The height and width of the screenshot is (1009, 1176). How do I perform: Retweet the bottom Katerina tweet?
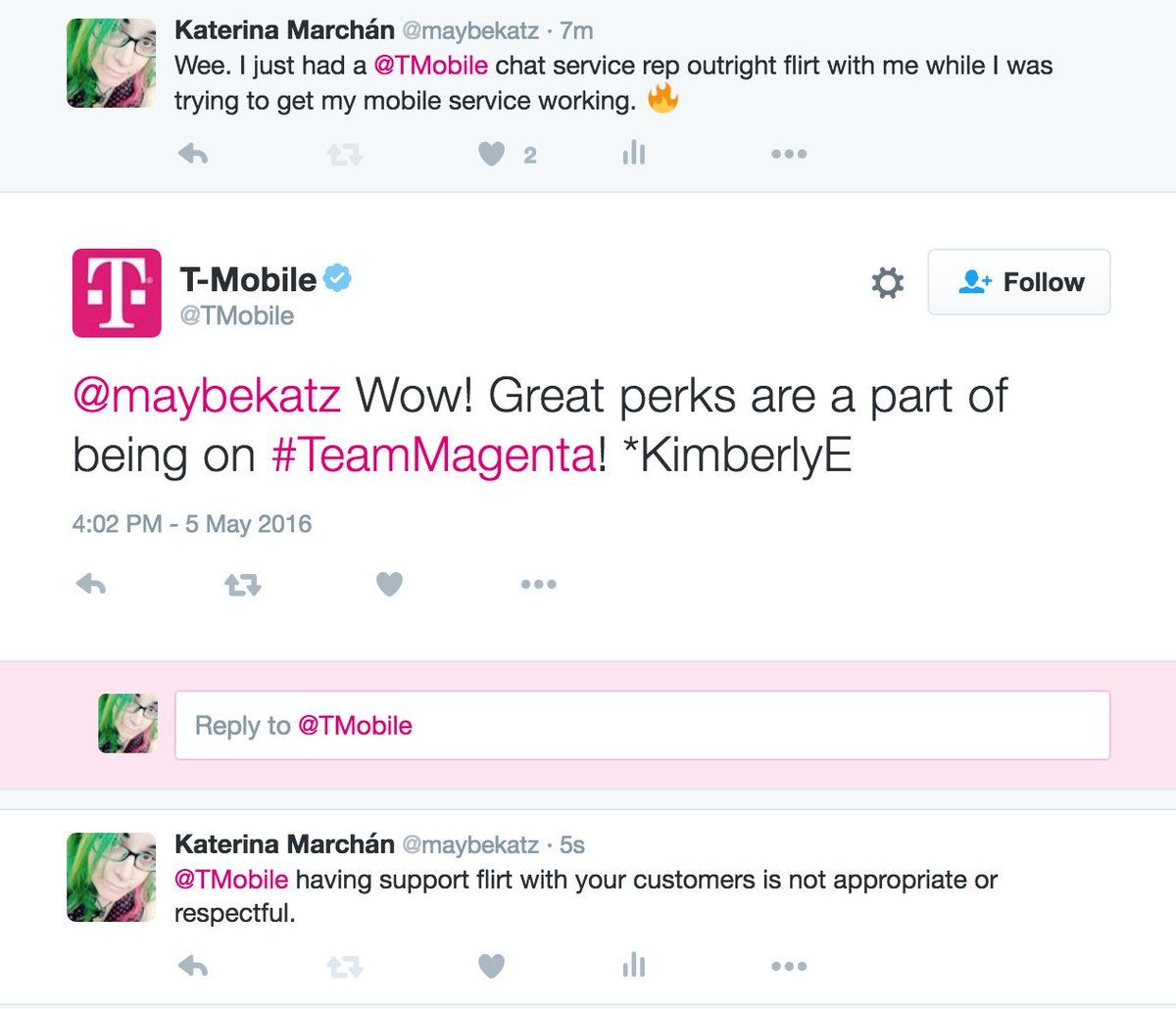344,967
